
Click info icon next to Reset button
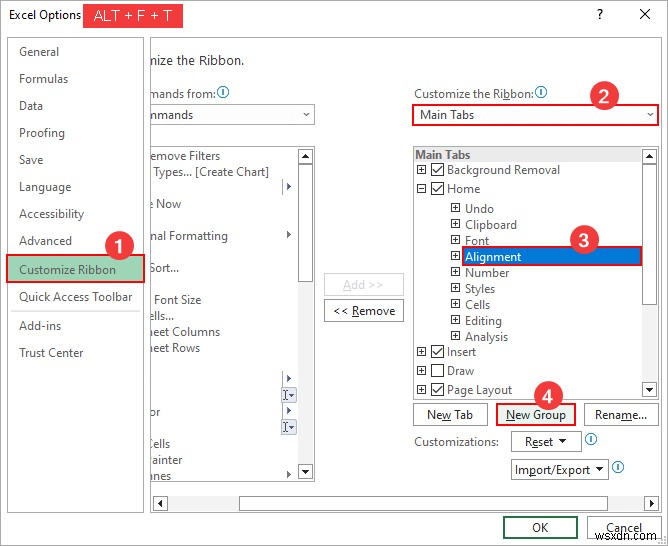[591, 439]
